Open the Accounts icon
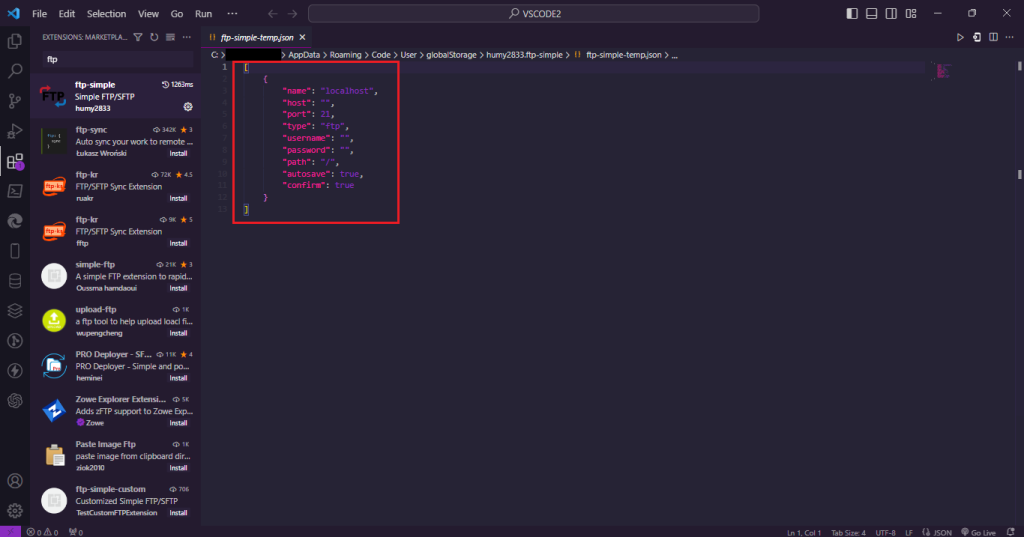The width and height of the screenshot is (1024, 537). tap(14, 481)
